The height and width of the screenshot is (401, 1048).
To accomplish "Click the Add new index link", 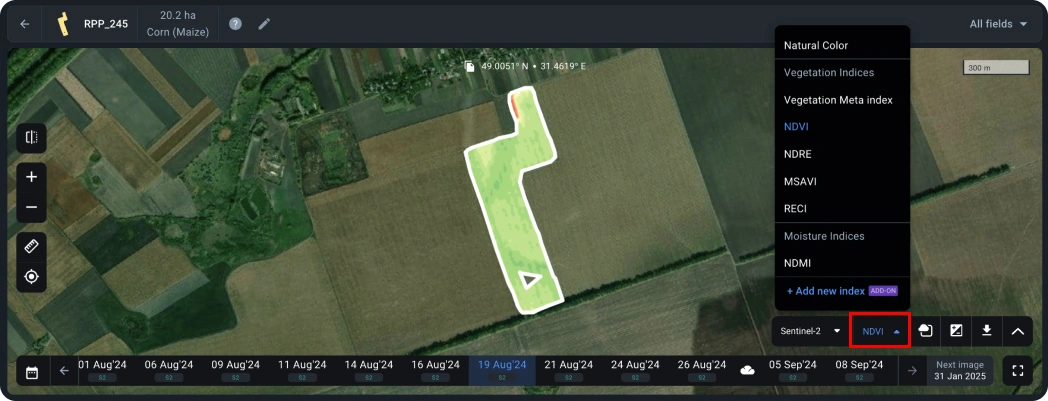I will (826, 291).
